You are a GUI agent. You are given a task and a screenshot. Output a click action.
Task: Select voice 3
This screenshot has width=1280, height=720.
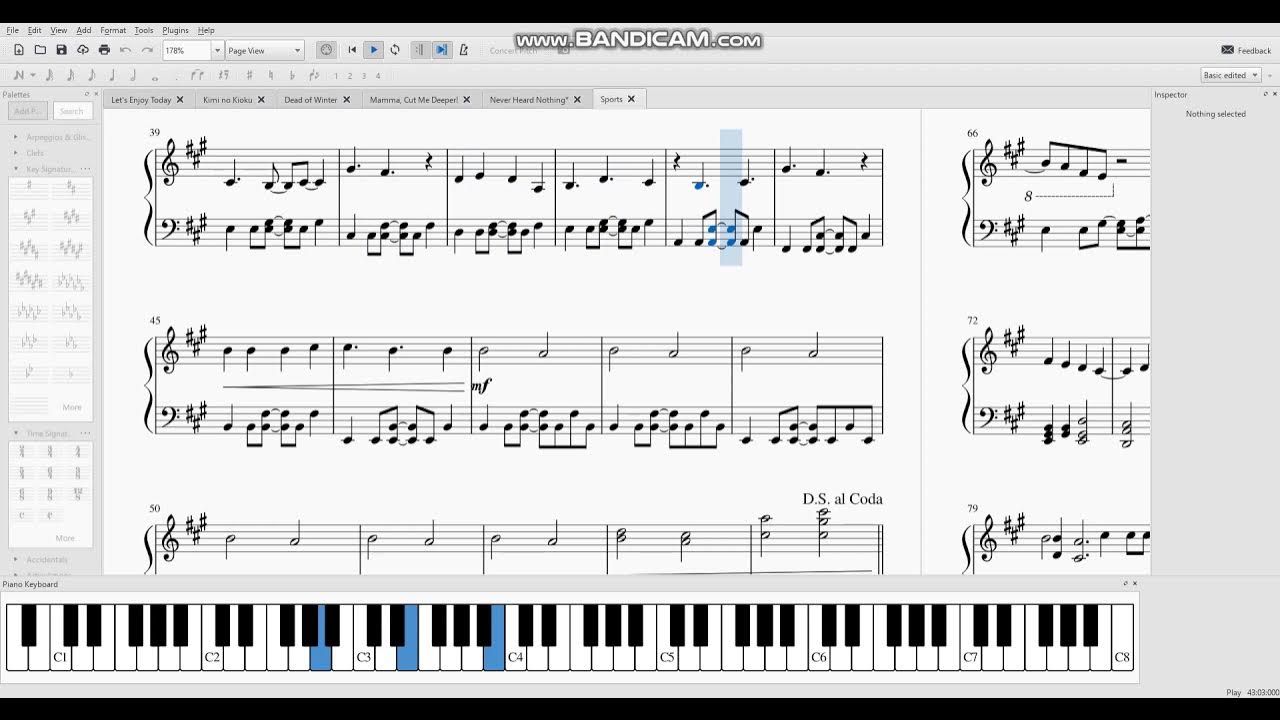coord(364,76)
